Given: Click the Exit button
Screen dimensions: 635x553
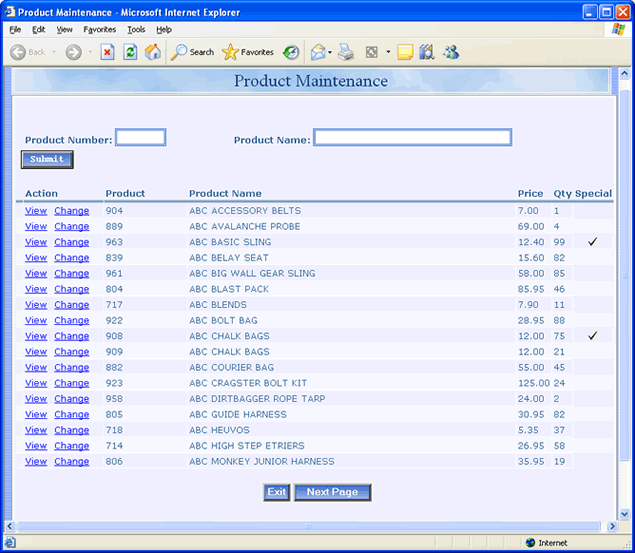Looking at the screenshot, I should pos(277,492).
